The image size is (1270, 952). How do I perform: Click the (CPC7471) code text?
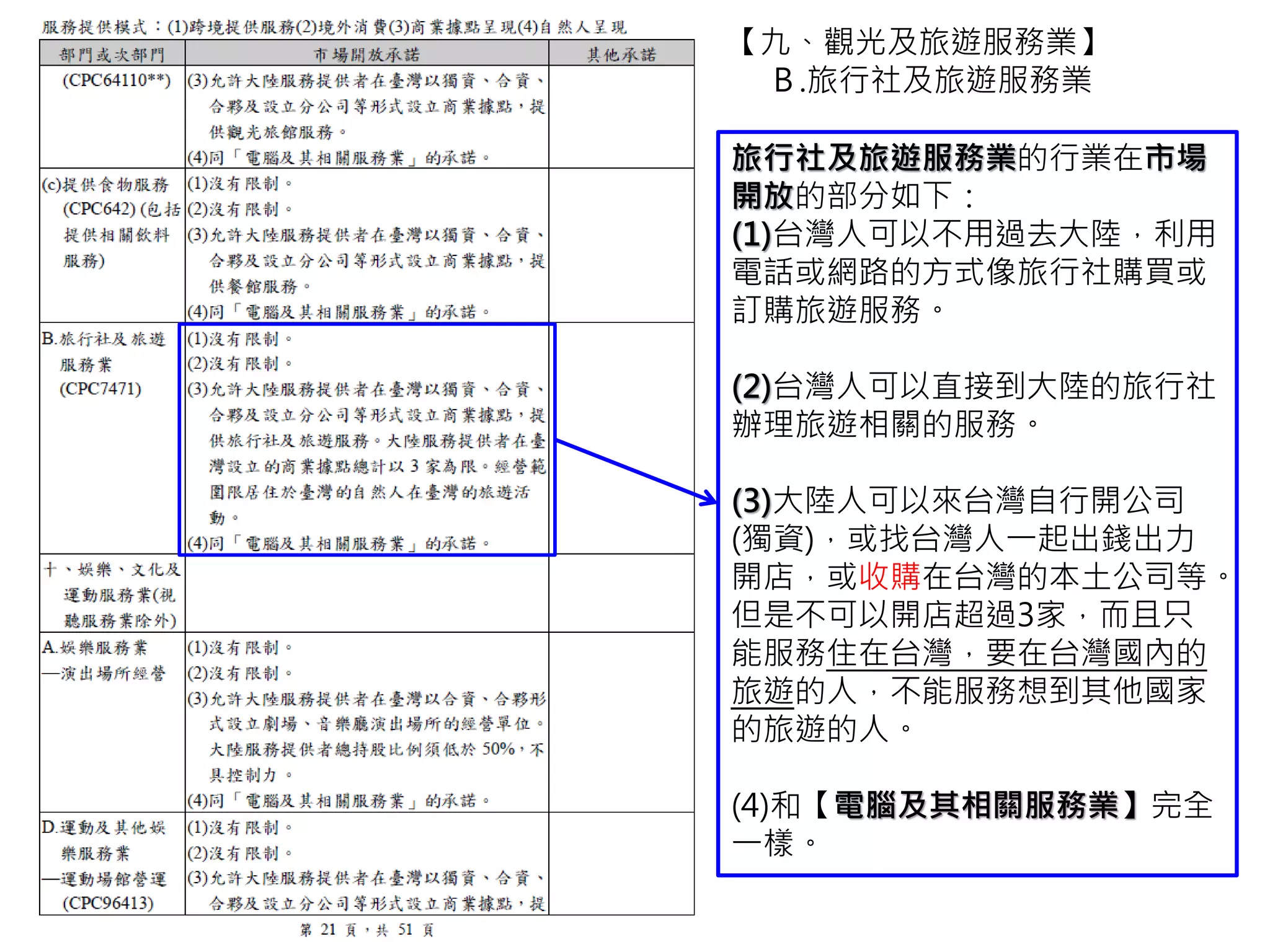(100, 389)
